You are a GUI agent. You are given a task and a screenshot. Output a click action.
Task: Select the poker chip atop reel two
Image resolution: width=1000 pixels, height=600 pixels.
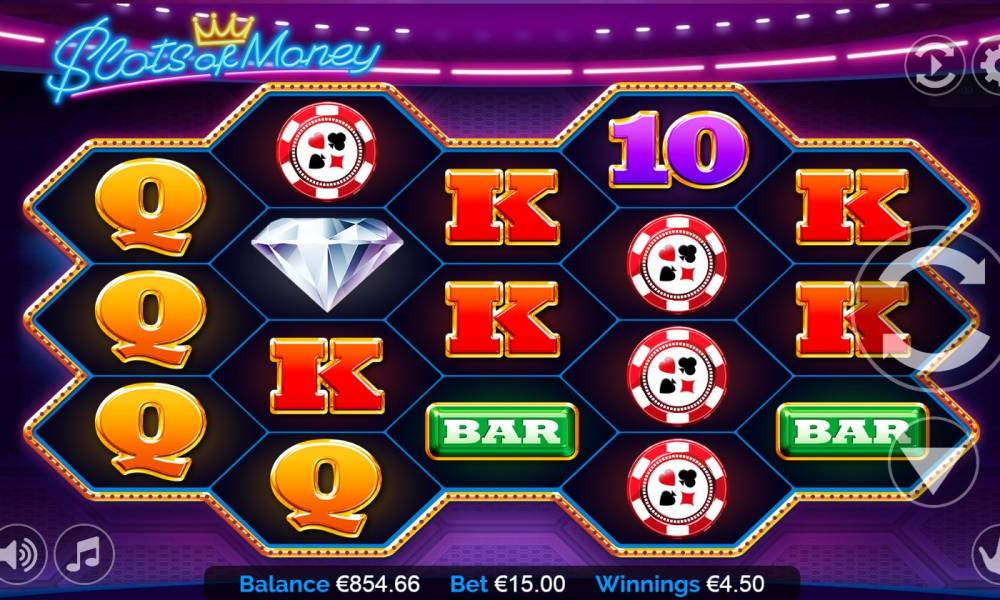[326, 151]
